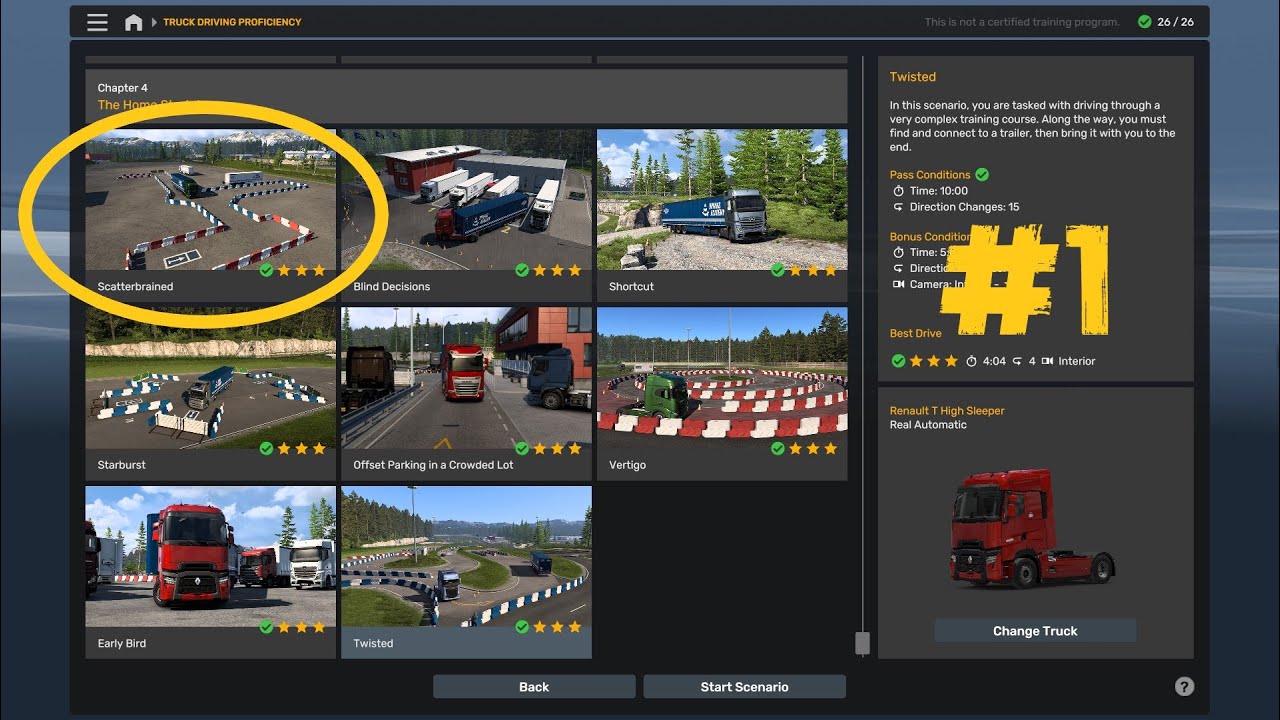Click the Best Drive camera icon next to Interior
Screen dimensions: 1280x720
pyautogui.click(x=1047, y=361)
